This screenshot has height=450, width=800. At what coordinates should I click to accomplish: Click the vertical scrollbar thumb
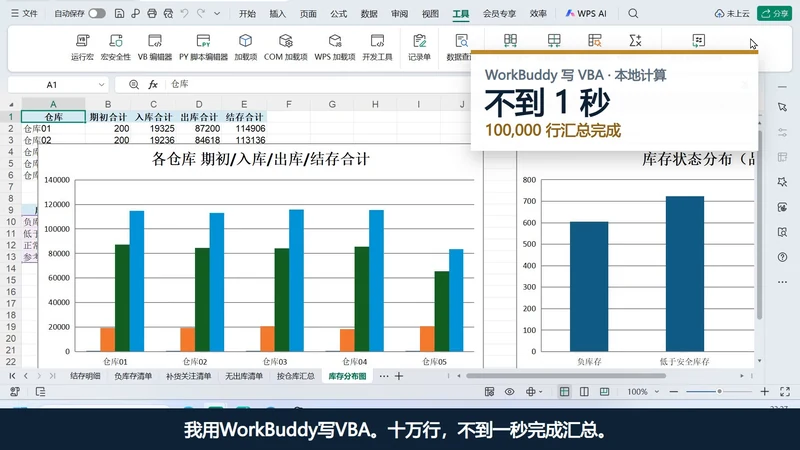click(759, 224)
